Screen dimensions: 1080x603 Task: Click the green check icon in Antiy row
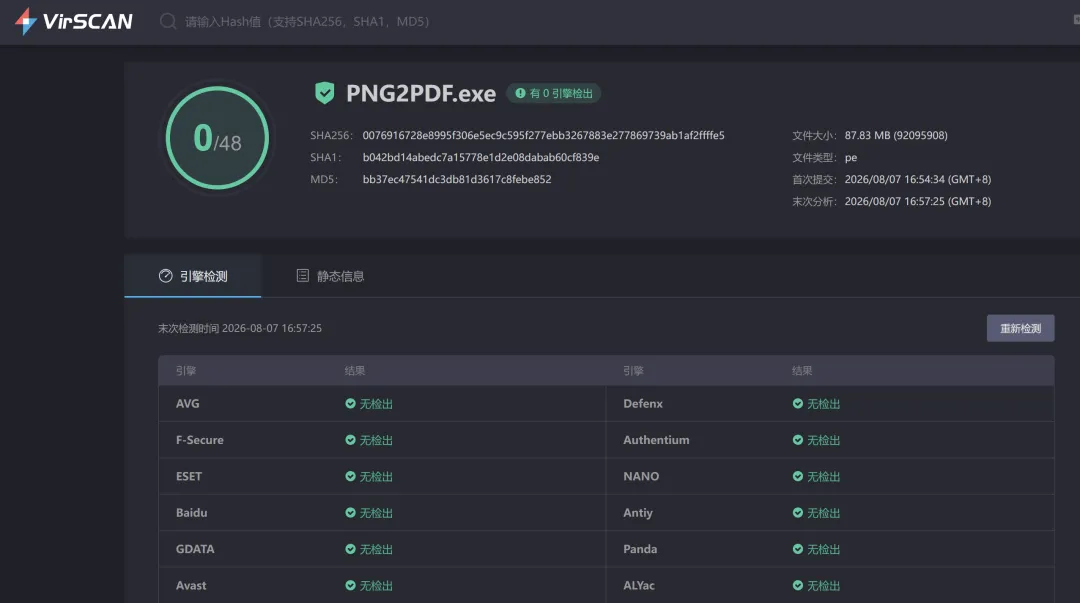pos(798,513)
